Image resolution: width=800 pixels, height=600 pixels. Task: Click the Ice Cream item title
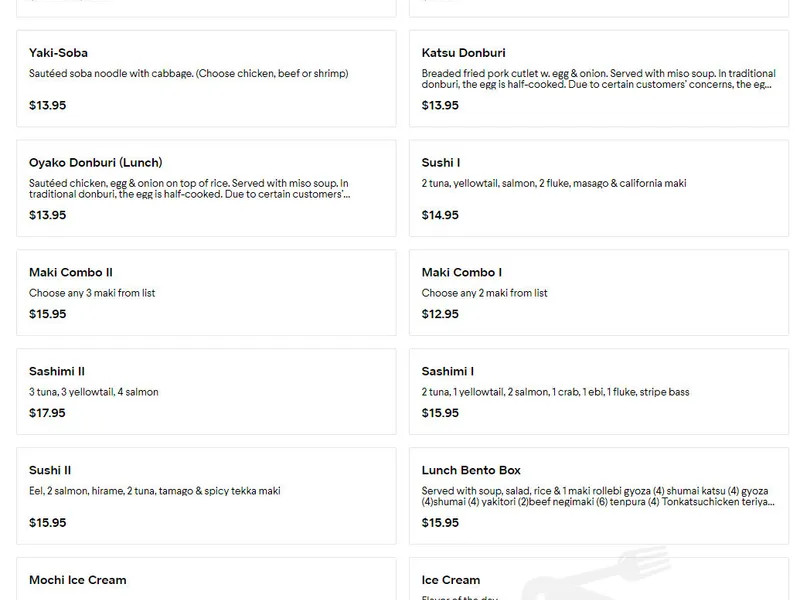[451, 580]
